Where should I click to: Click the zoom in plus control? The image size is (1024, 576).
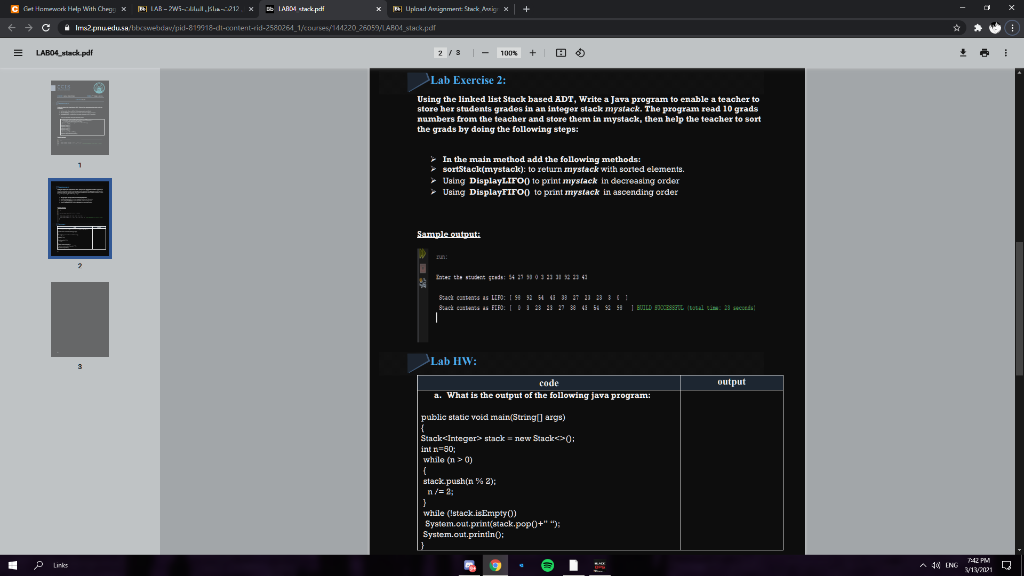532,53
